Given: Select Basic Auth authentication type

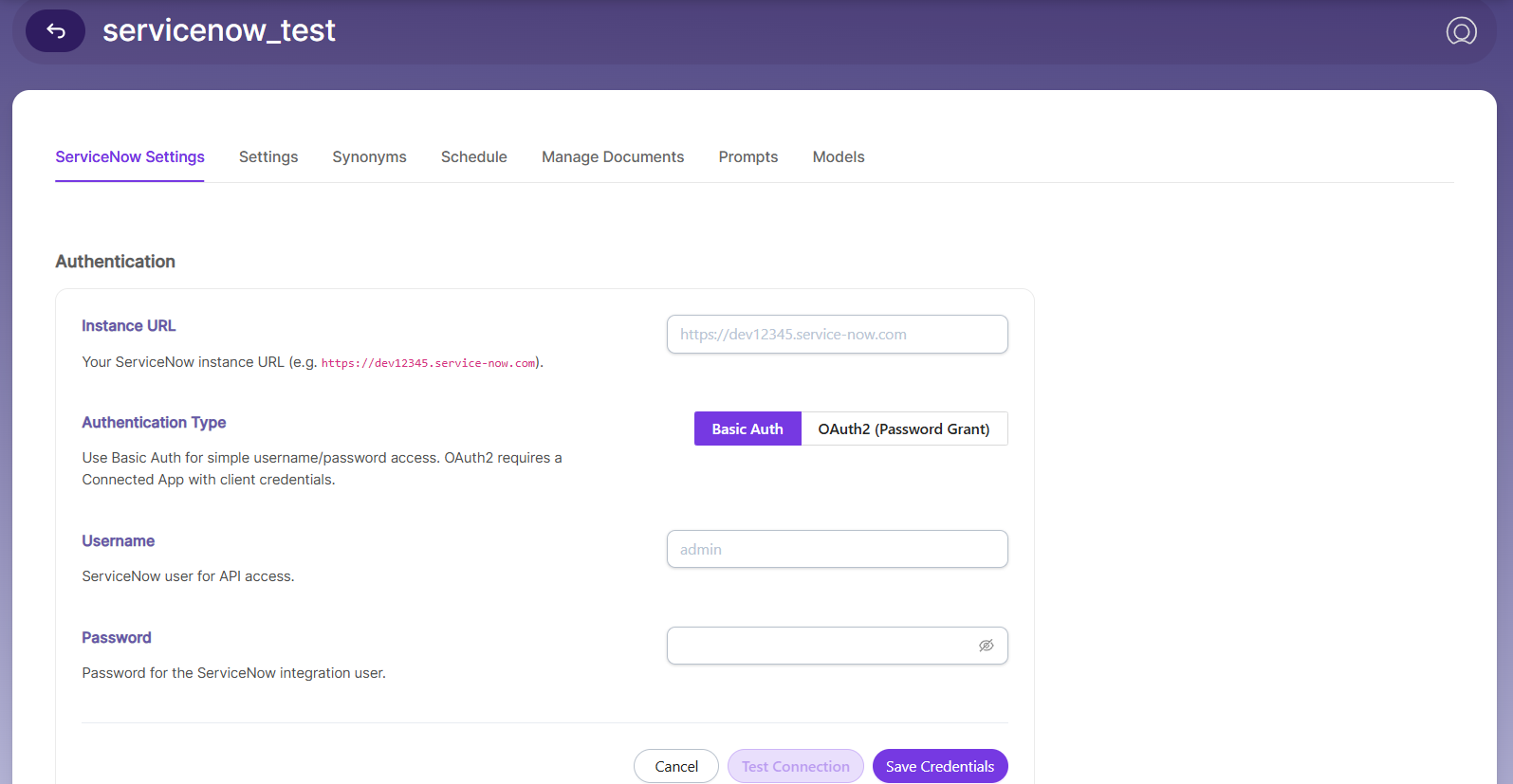Looking at the screenshot, I should pyautogui.click(x=747, y=428).
